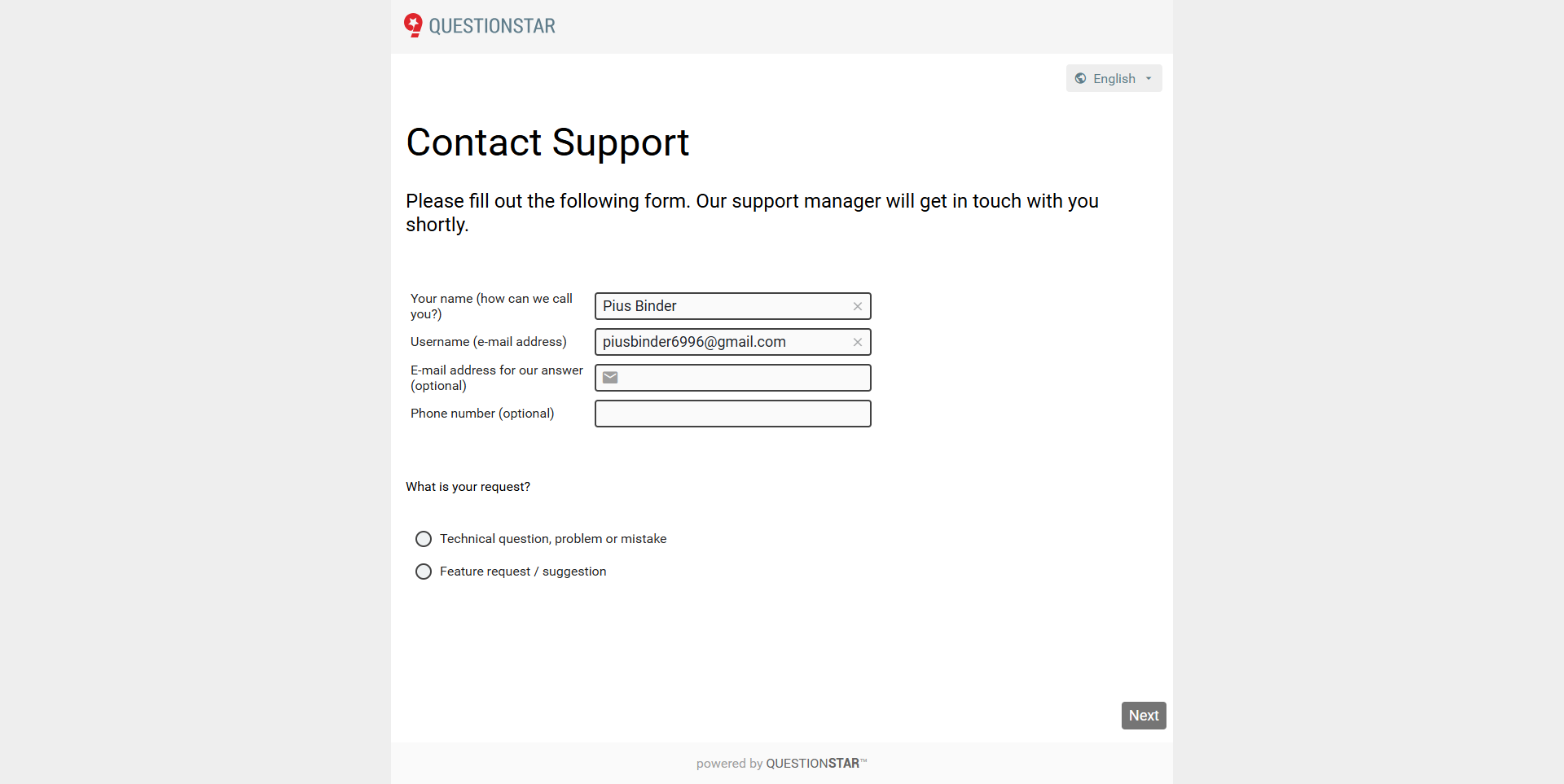Expand the caret arrow beside English
1564x784 pixels.
[x=1149, y=79]
